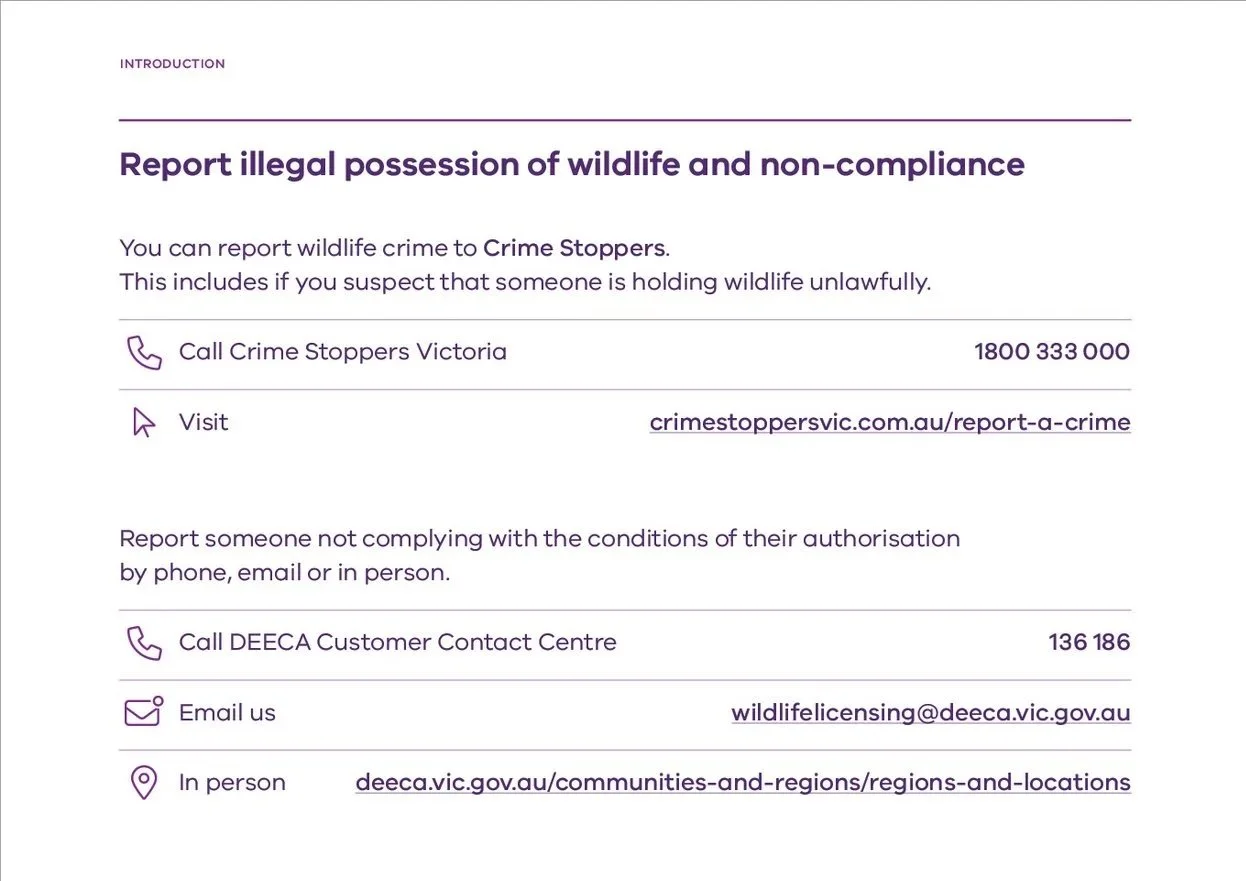Follow the deeca.vic.gov.au regions-and-locations link
The height and width of the screenshot is (881, 1246).
(x=743, y=782)
